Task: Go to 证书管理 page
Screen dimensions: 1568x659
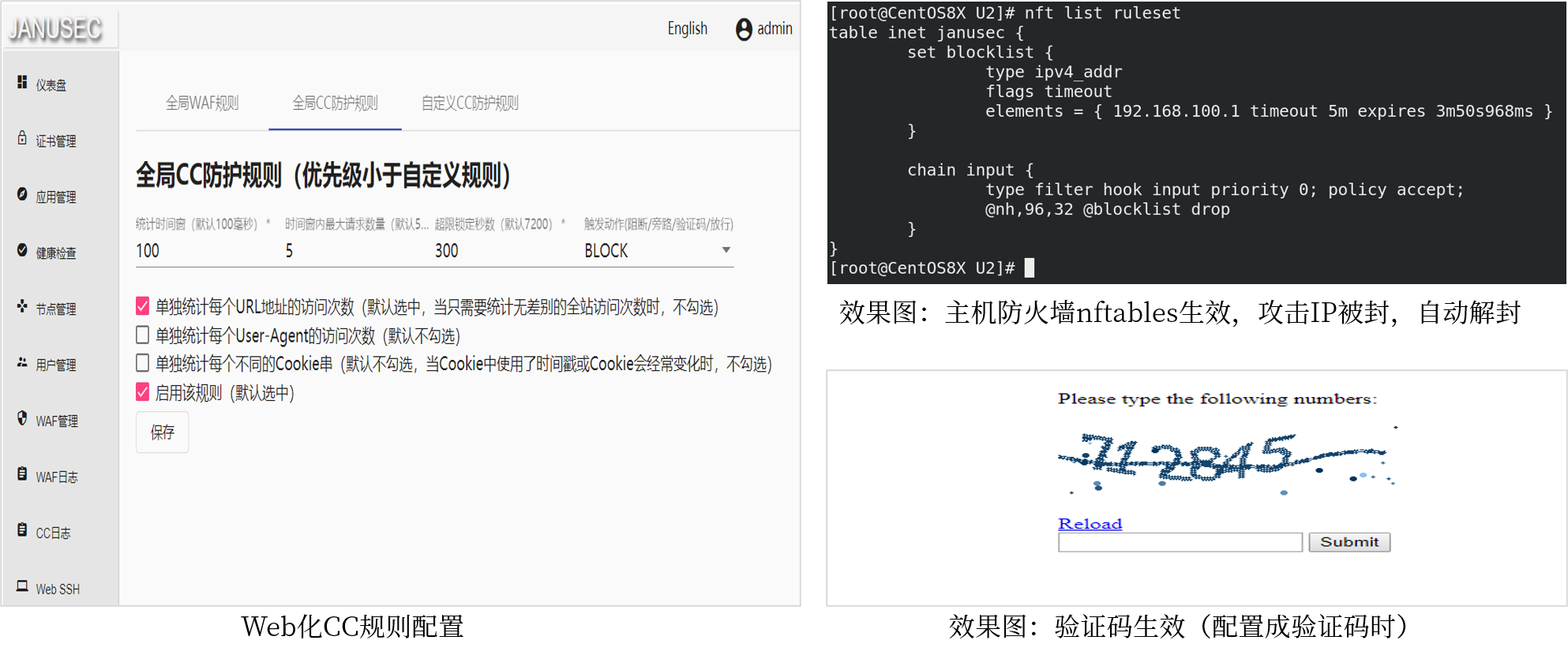Action: [x=56, y=141]
